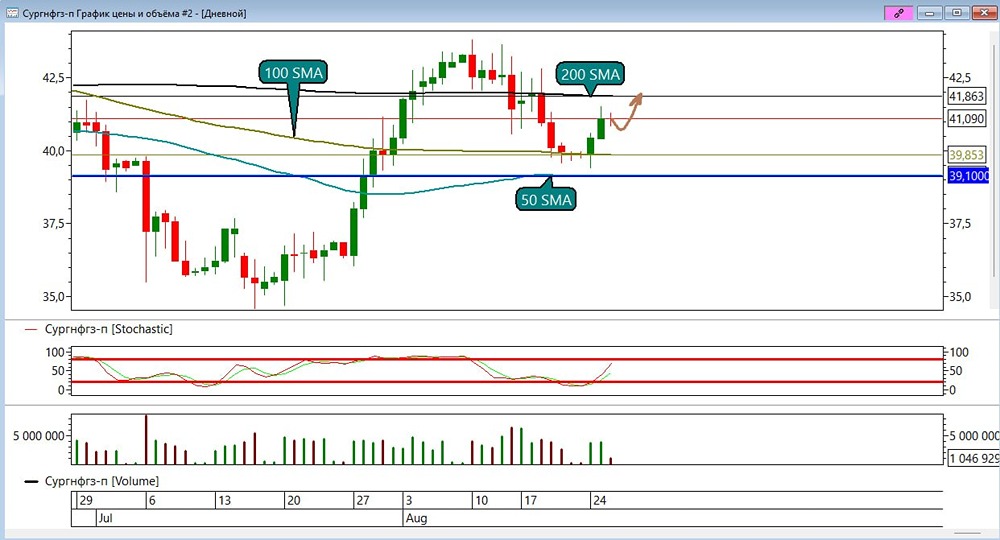Click date marker 29 on time axis

[x=85, y=500]
